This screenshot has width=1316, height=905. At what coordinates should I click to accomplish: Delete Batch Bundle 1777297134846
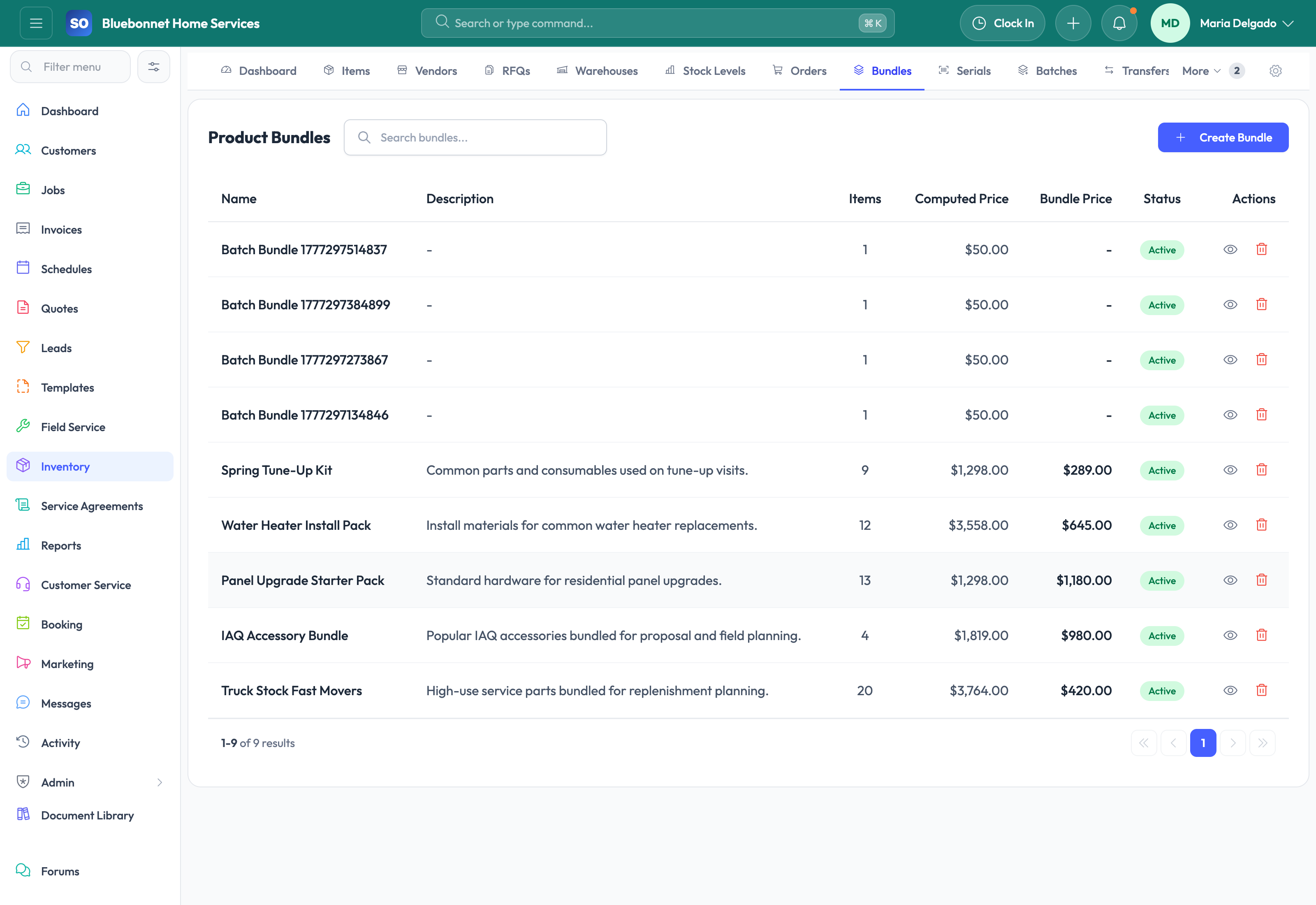click(x=1262, y=415)
